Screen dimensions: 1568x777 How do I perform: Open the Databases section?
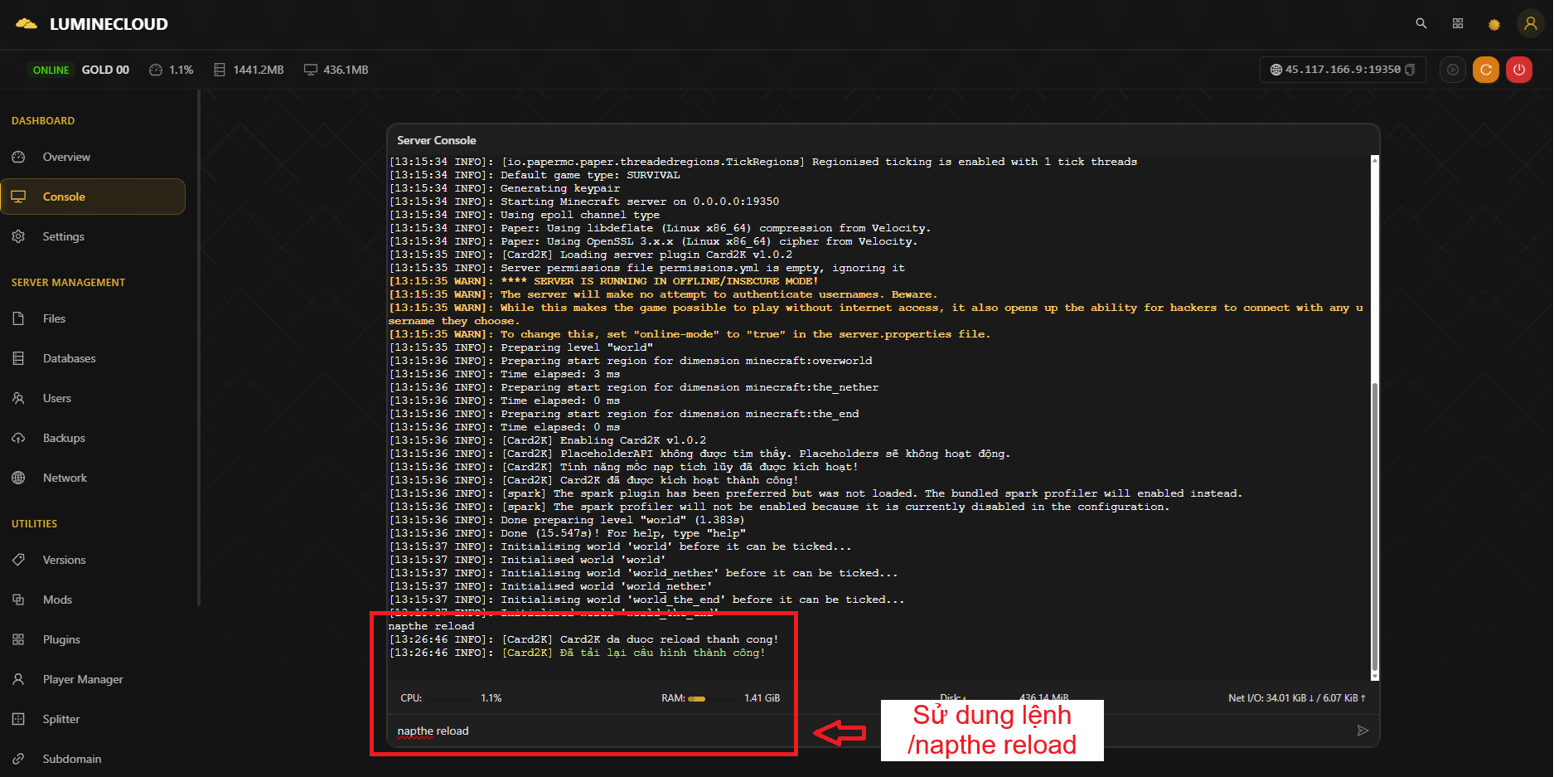pyautogui.click(x=69, y=358)
